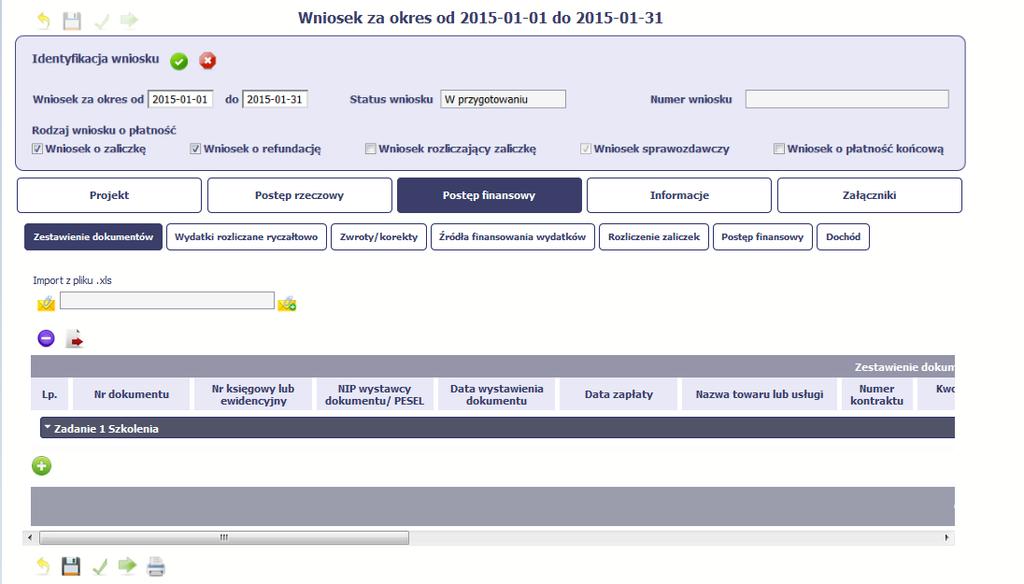This screenshot has height=584, width=1024.
Task: Select the Zestawienie dokumentów sub-tab
Action: pos(93,237)
